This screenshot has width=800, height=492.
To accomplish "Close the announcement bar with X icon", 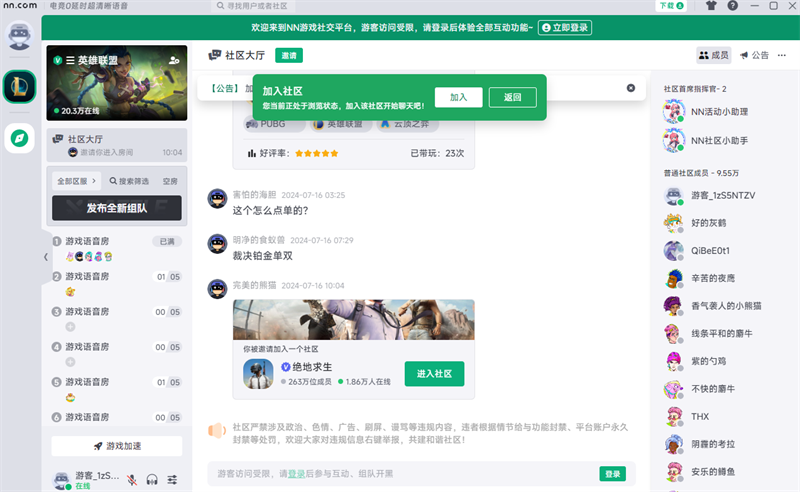I will tap(631, 88).
